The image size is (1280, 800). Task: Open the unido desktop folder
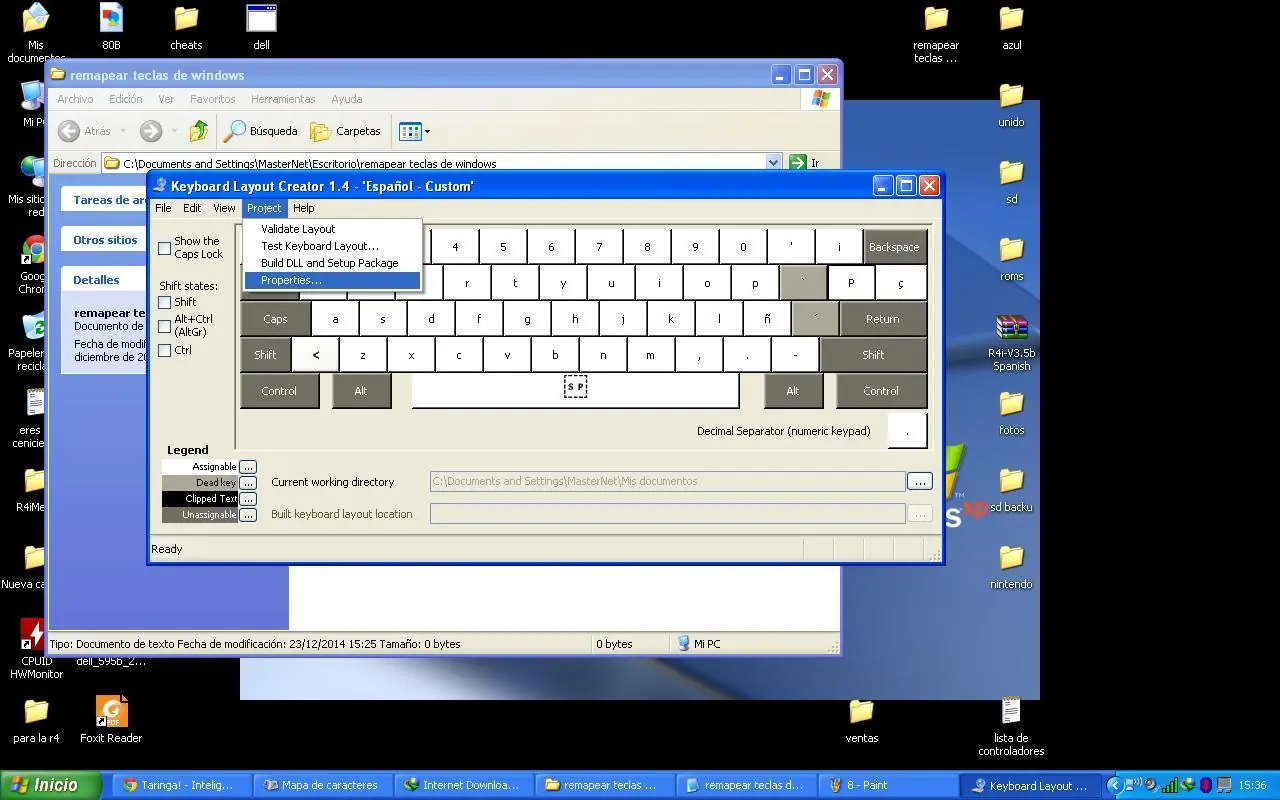point(1012,104)
